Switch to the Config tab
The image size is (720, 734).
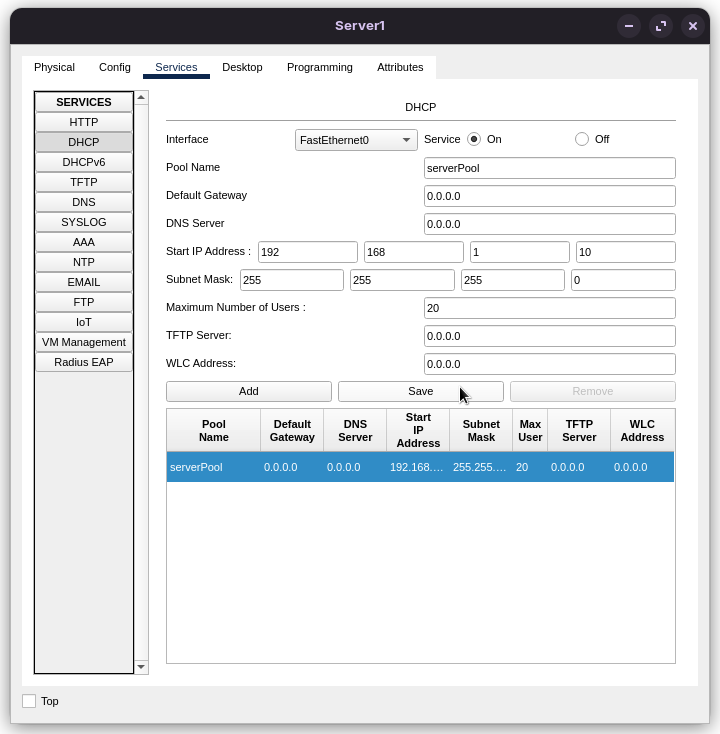(115, 67)
